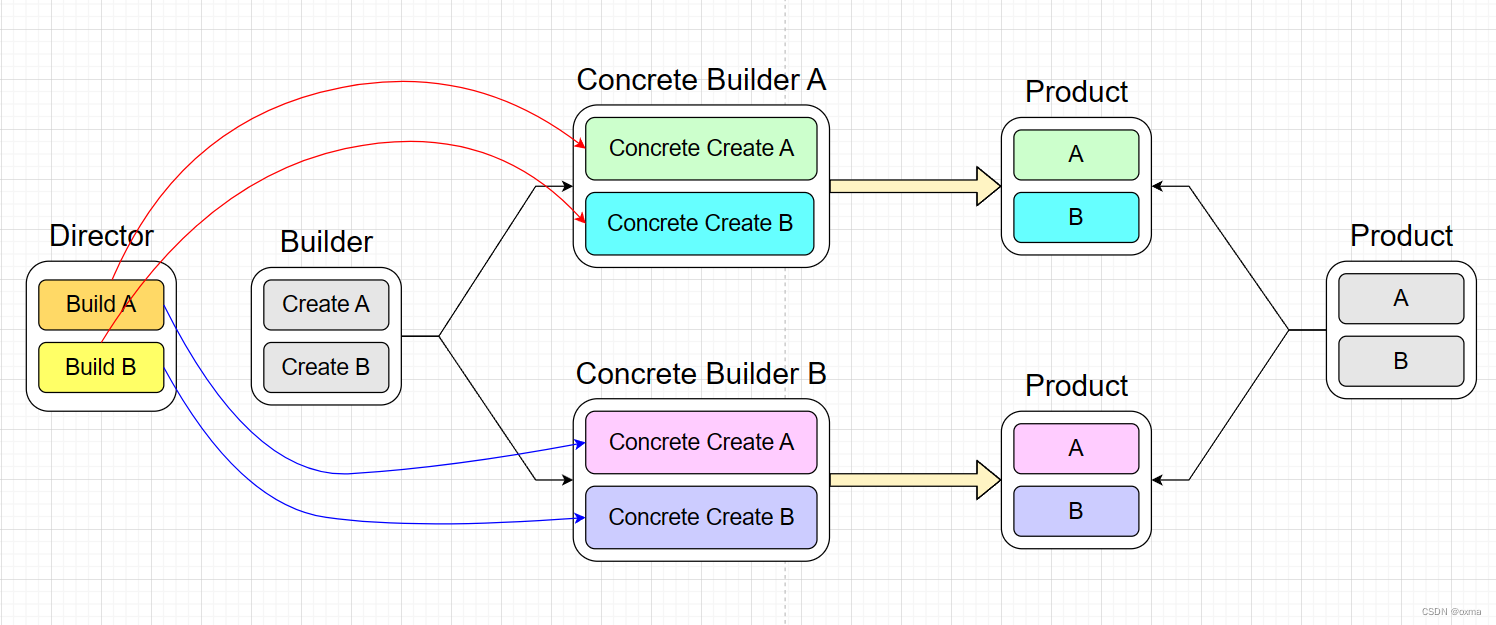This screenshot has width=1496, height=625.
Task: Select the lavender Concrete Create B box
Action: (701, 517)
